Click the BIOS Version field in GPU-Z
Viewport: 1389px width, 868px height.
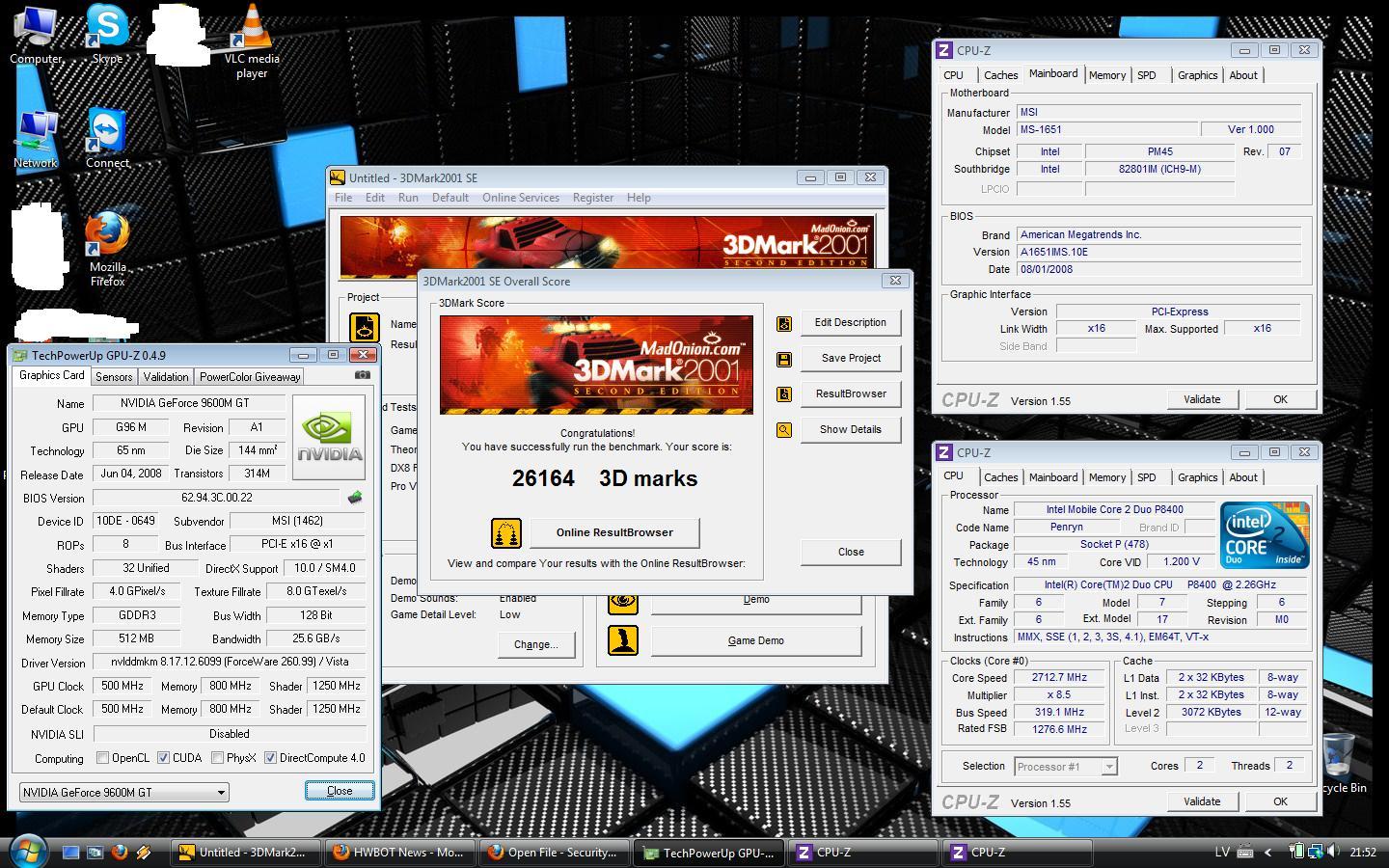pyautogui.click(x=217, y=498)
